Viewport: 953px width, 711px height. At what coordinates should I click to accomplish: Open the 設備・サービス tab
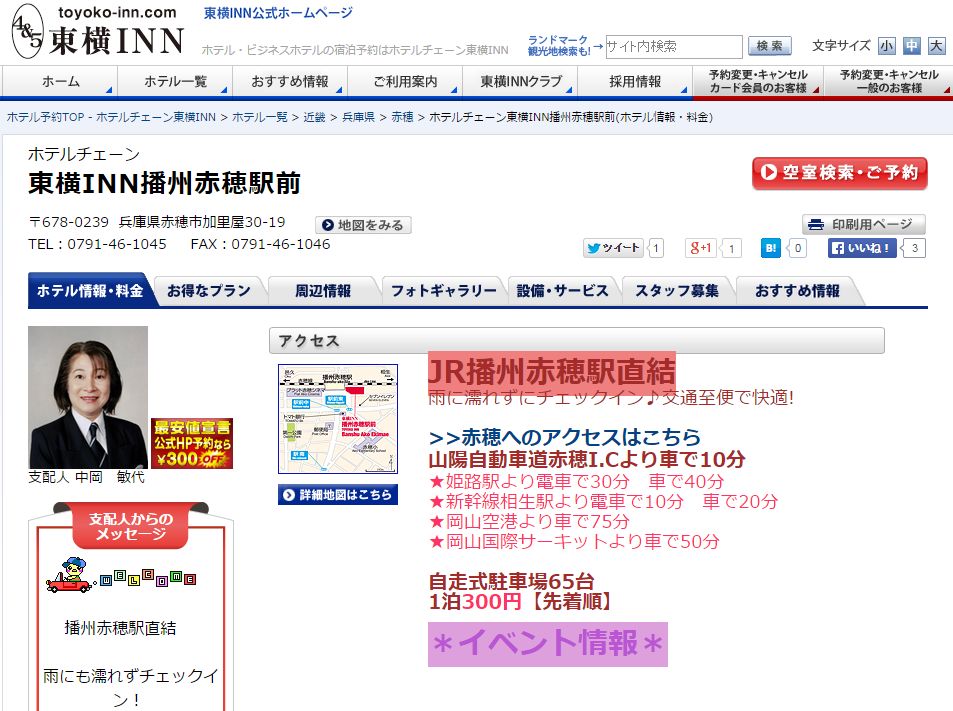(x=562, y=291)
